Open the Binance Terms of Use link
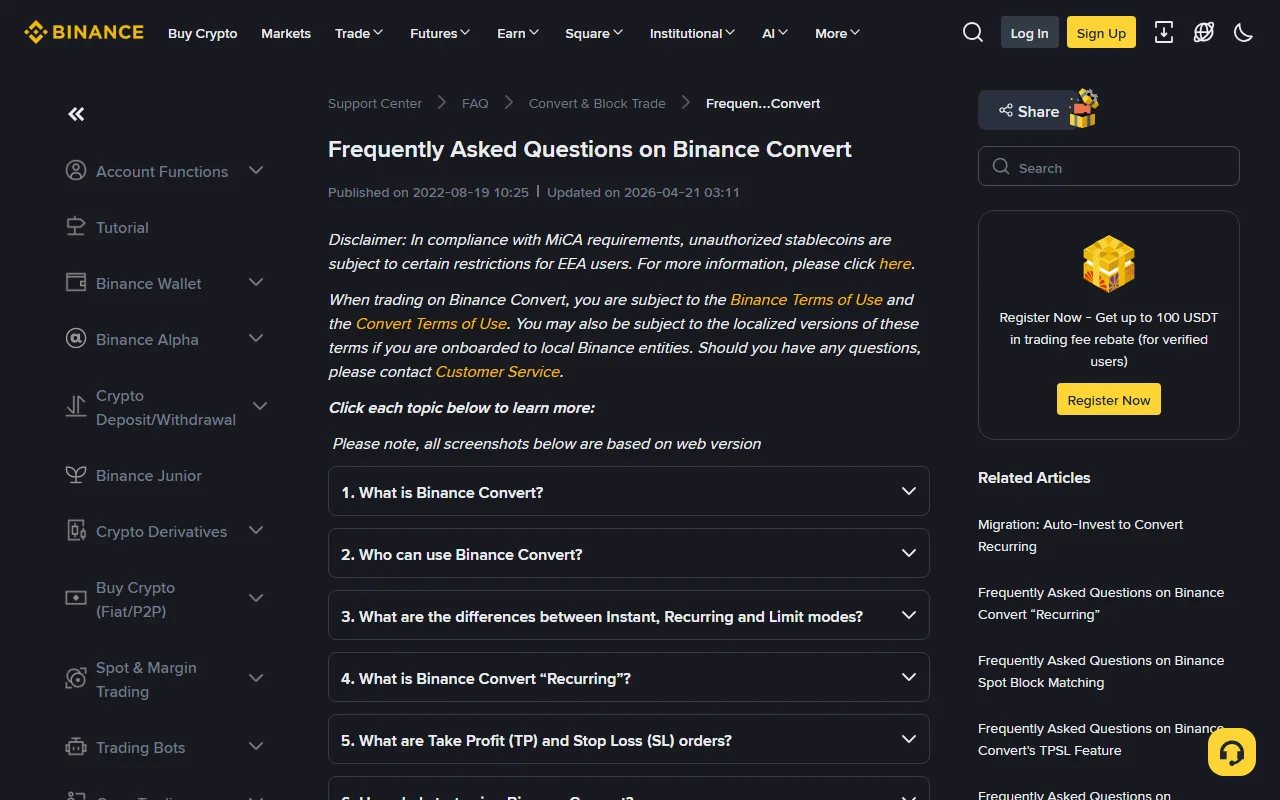The height and width of the screenshot is (800, 1280). (x=806, y=300)
